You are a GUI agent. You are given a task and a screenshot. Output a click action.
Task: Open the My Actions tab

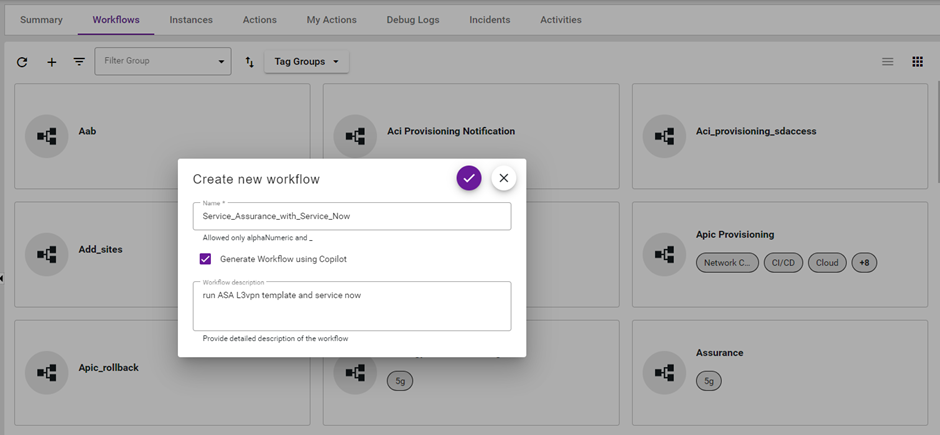(x=332, y=20)
